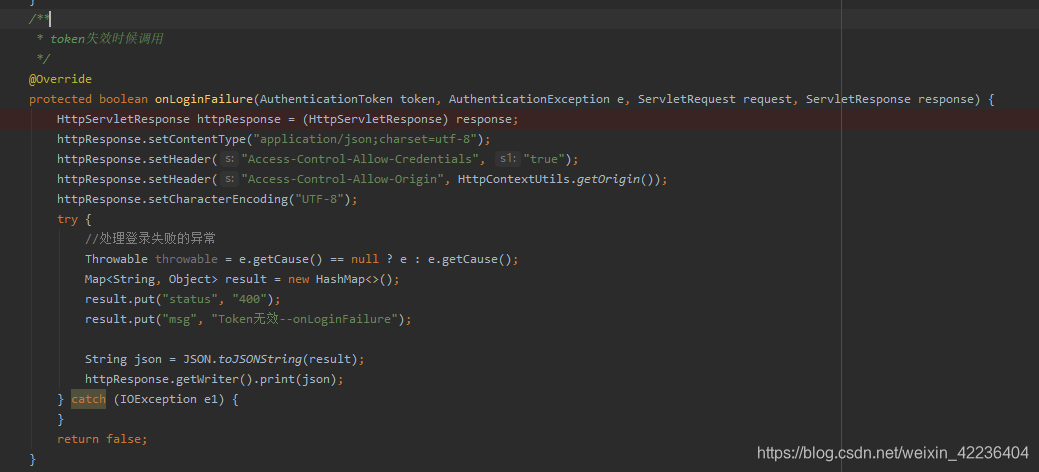Screen dimensions: 1039x472
Task: Click the @Override annotation
Action: [x=60, y=80]
